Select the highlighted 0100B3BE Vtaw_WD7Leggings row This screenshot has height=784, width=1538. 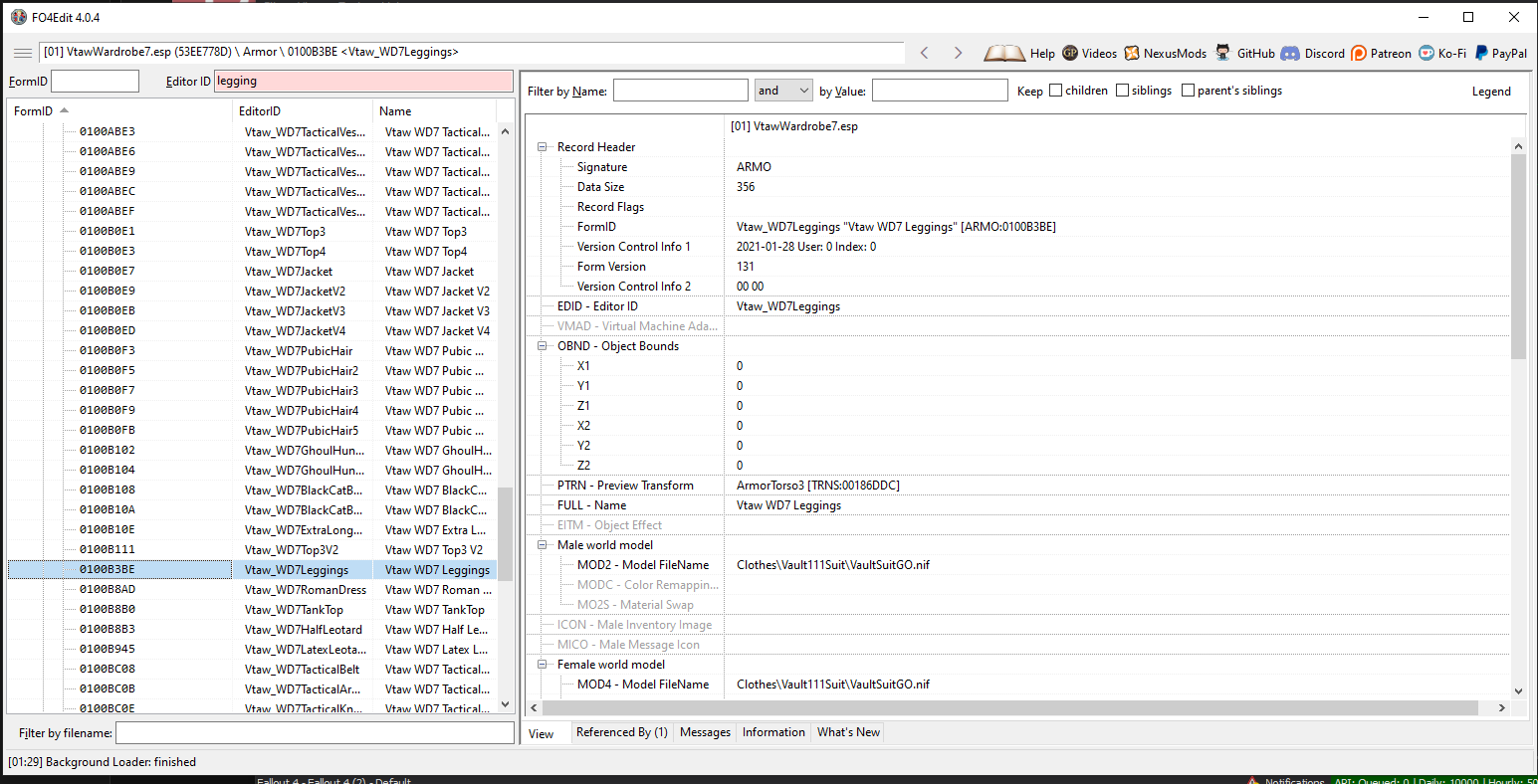[x=252, y=570]
